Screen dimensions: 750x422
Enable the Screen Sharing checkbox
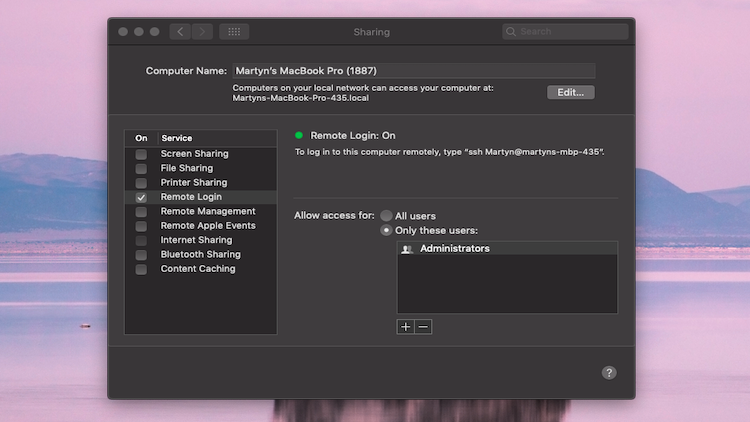tap(141, 154)
